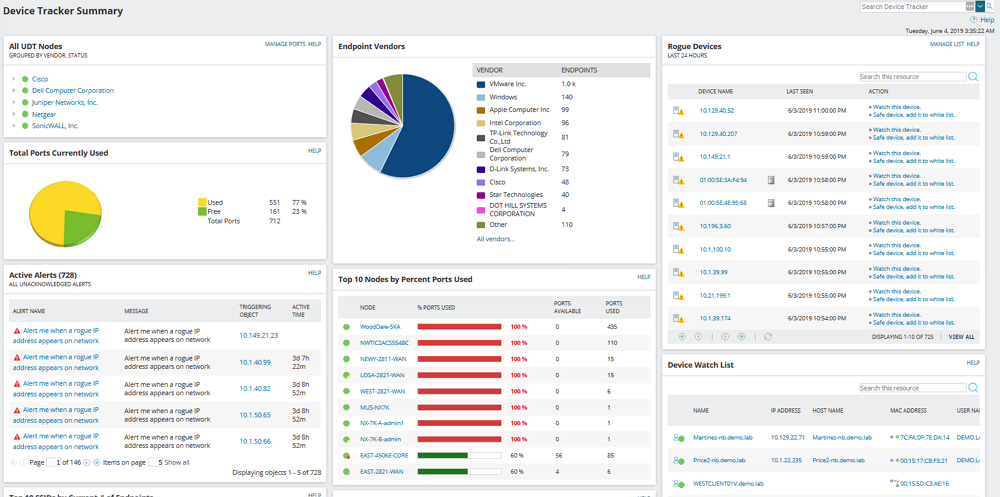Click the % PORTS USED column header

coord(436,308)
